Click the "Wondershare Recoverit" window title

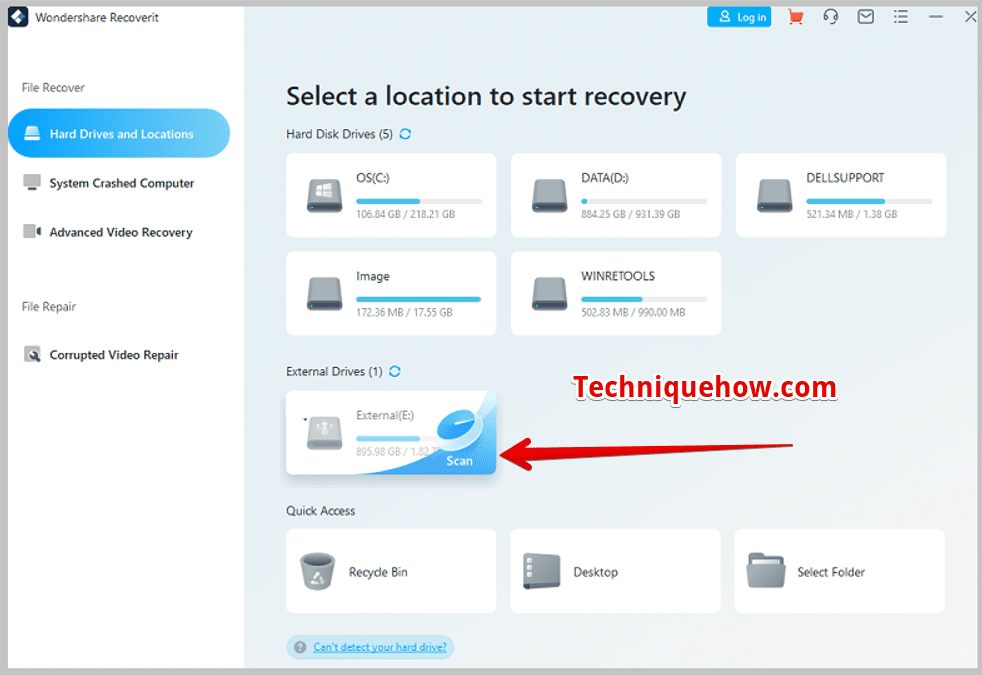[x=97, y=18]
